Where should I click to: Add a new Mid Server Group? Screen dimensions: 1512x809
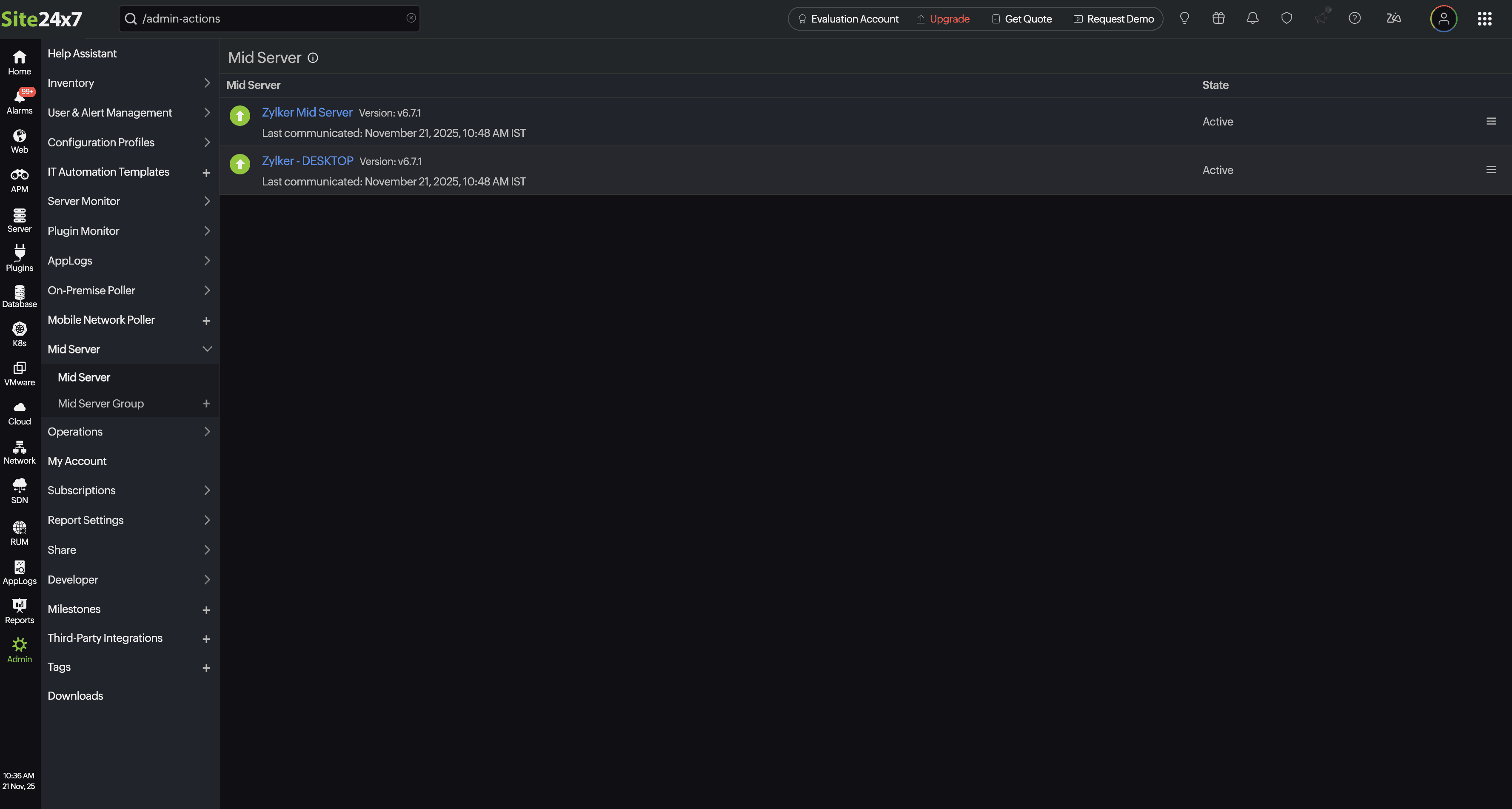tap(207, 404)
